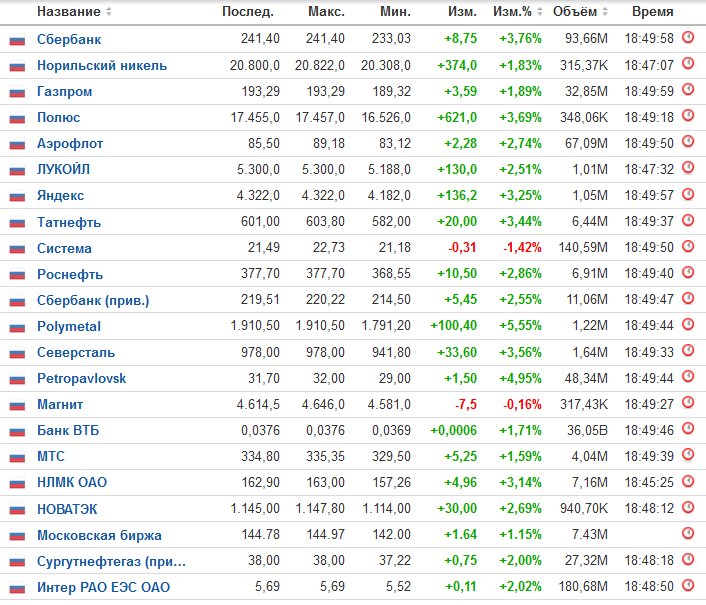Click the clock icon in Petropavlovsk row
Image resolution: width=706 pixels, height=605 pixels.
point(688,376)
